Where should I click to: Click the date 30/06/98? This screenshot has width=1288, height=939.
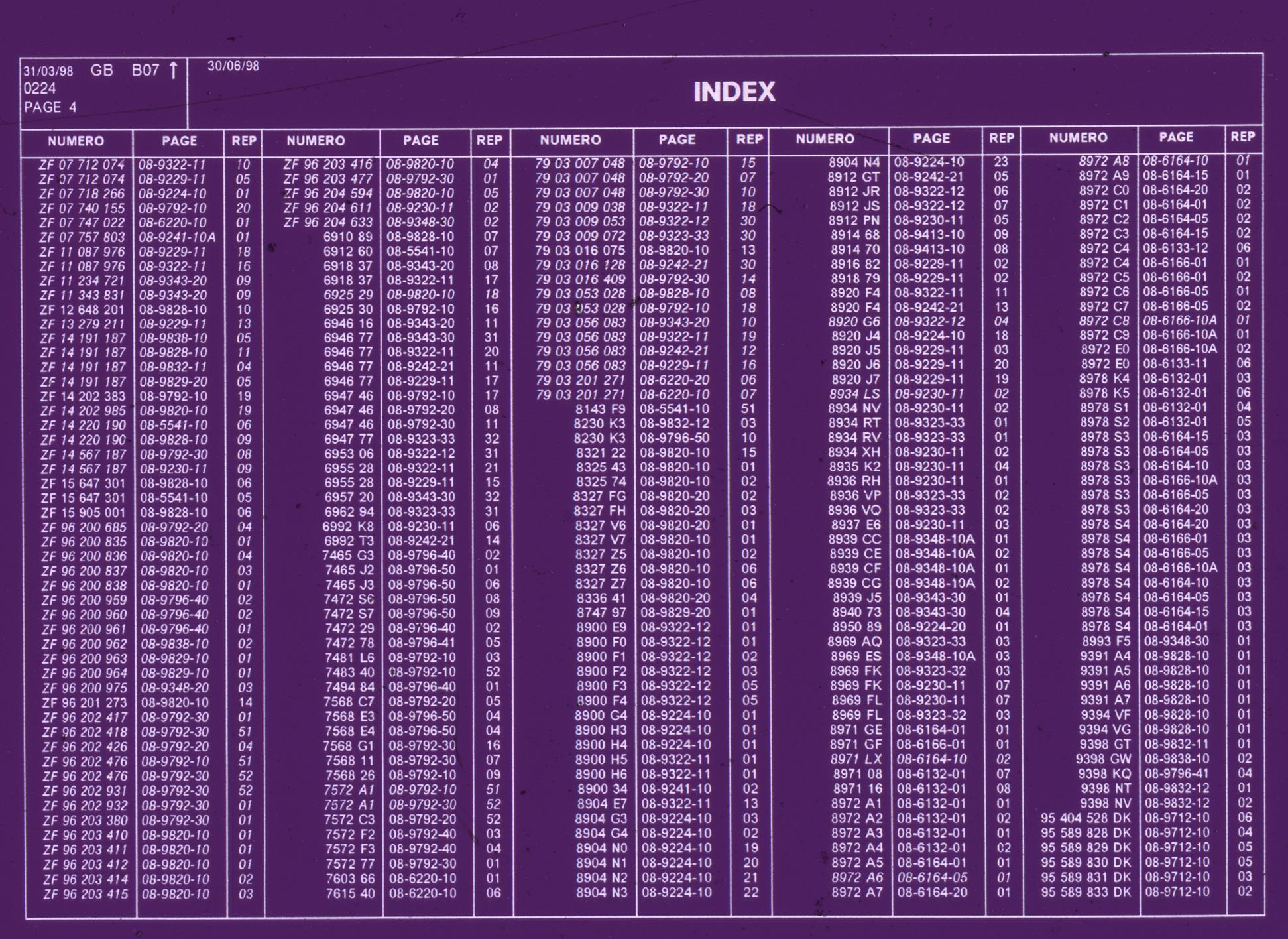[233, 66]
